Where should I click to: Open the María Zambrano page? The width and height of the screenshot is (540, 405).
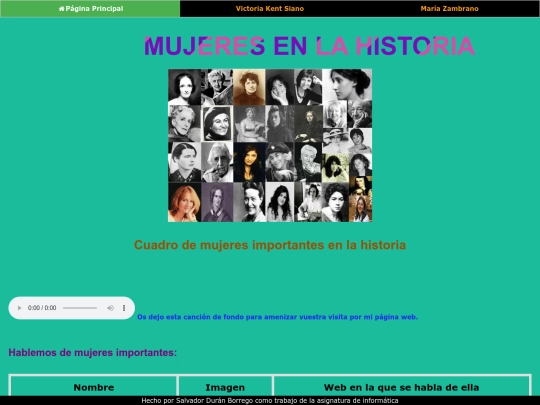click(x=449, y=9)
